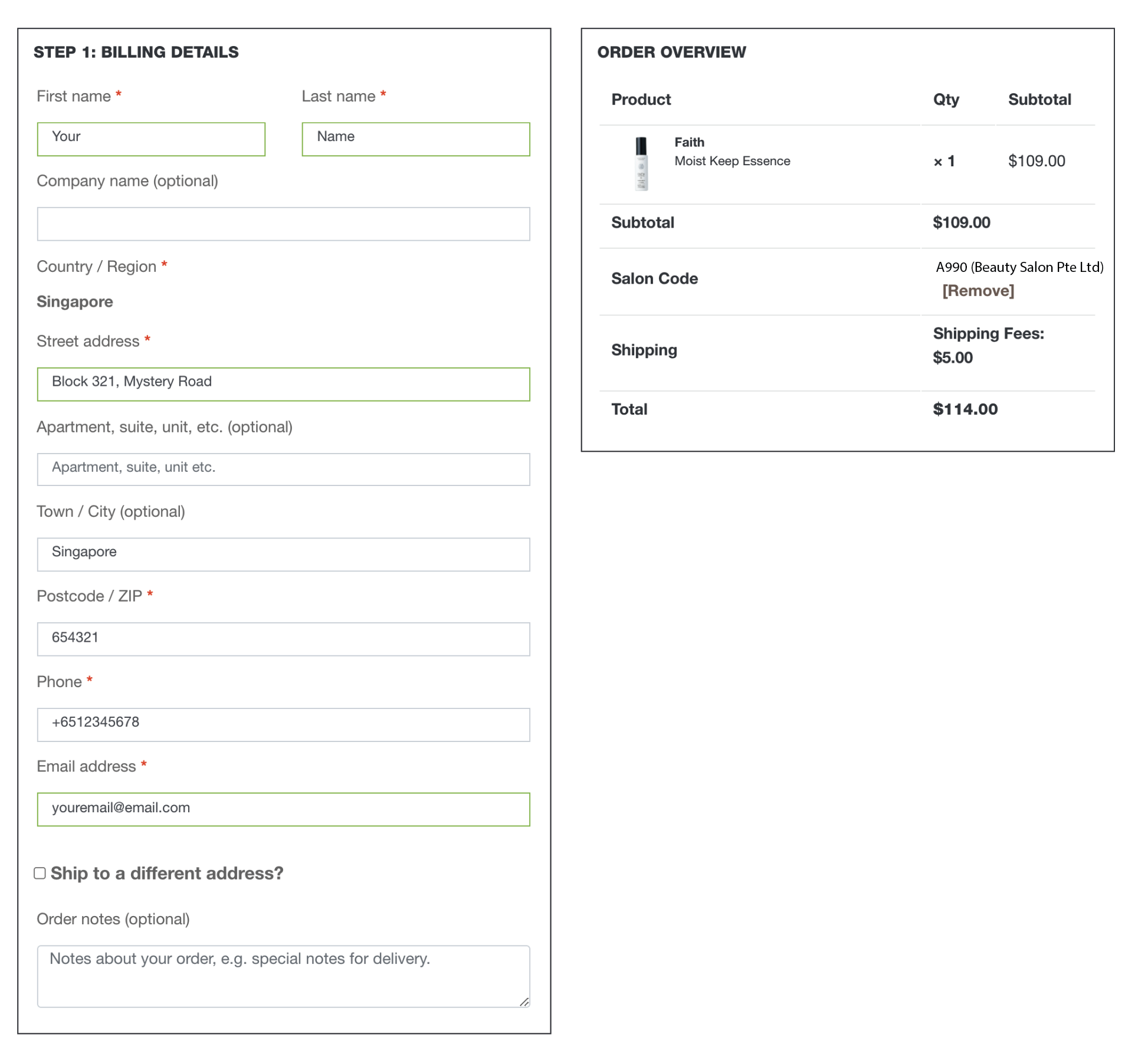This screenshot has height=1057, width=1148.
Task: Click the Singapore country region text
Action: (x=75, y=301)
